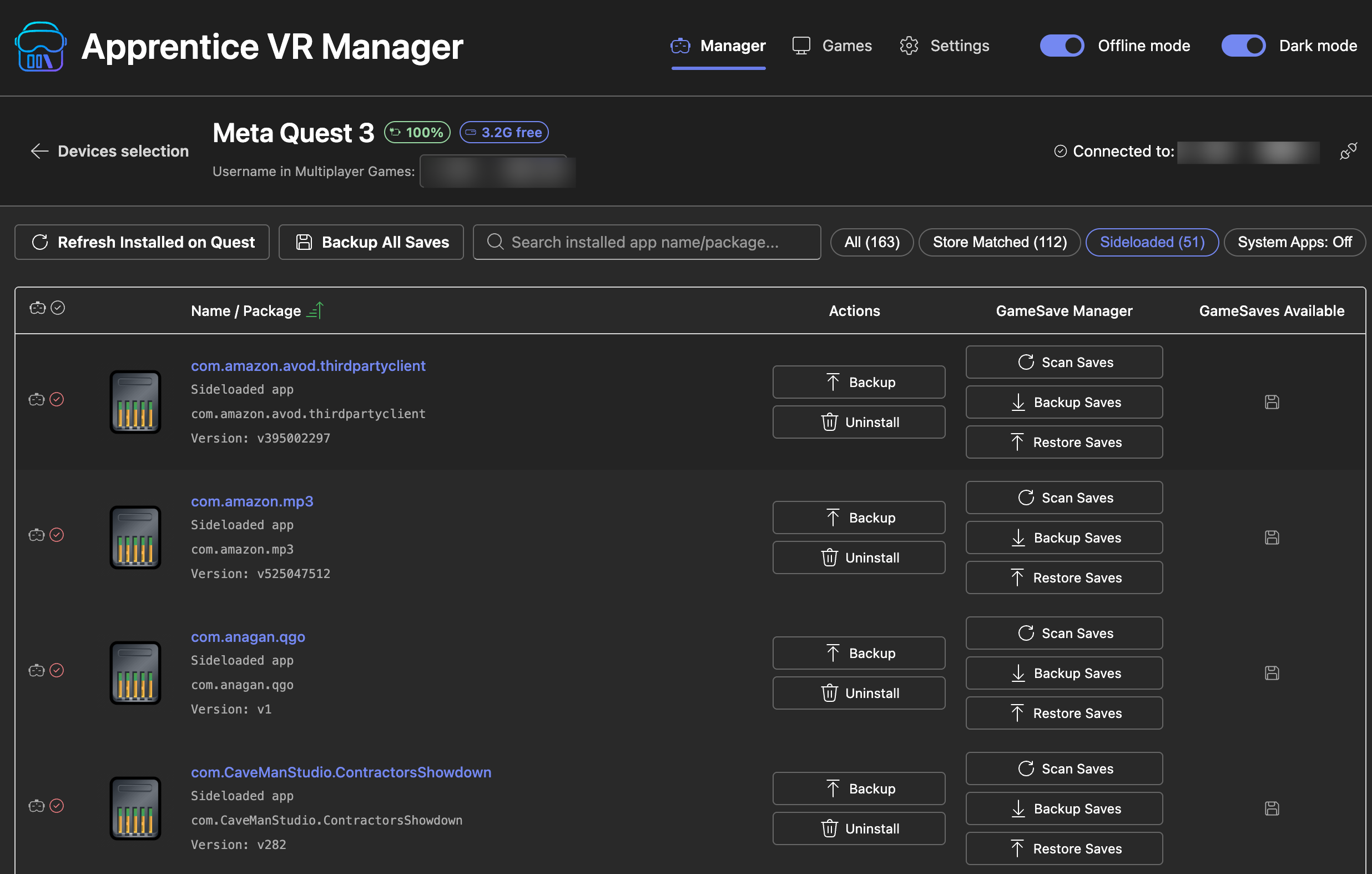Click the GameSaves Available icon for com.anagan.qgo
This screenshot has width=1372, height=874.
tap(1271, 674)
